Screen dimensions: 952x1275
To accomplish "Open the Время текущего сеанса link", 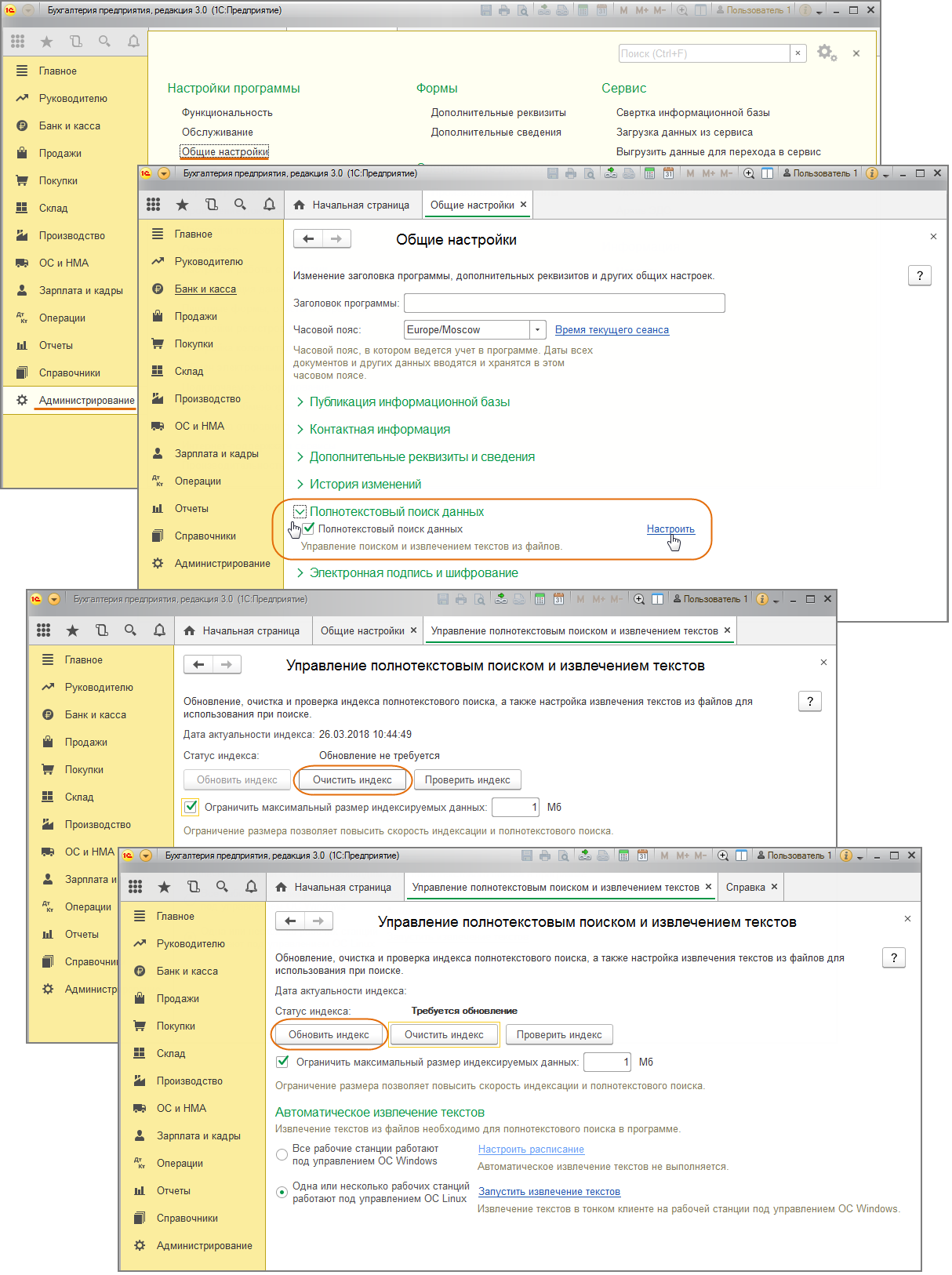I will [612, 330].
